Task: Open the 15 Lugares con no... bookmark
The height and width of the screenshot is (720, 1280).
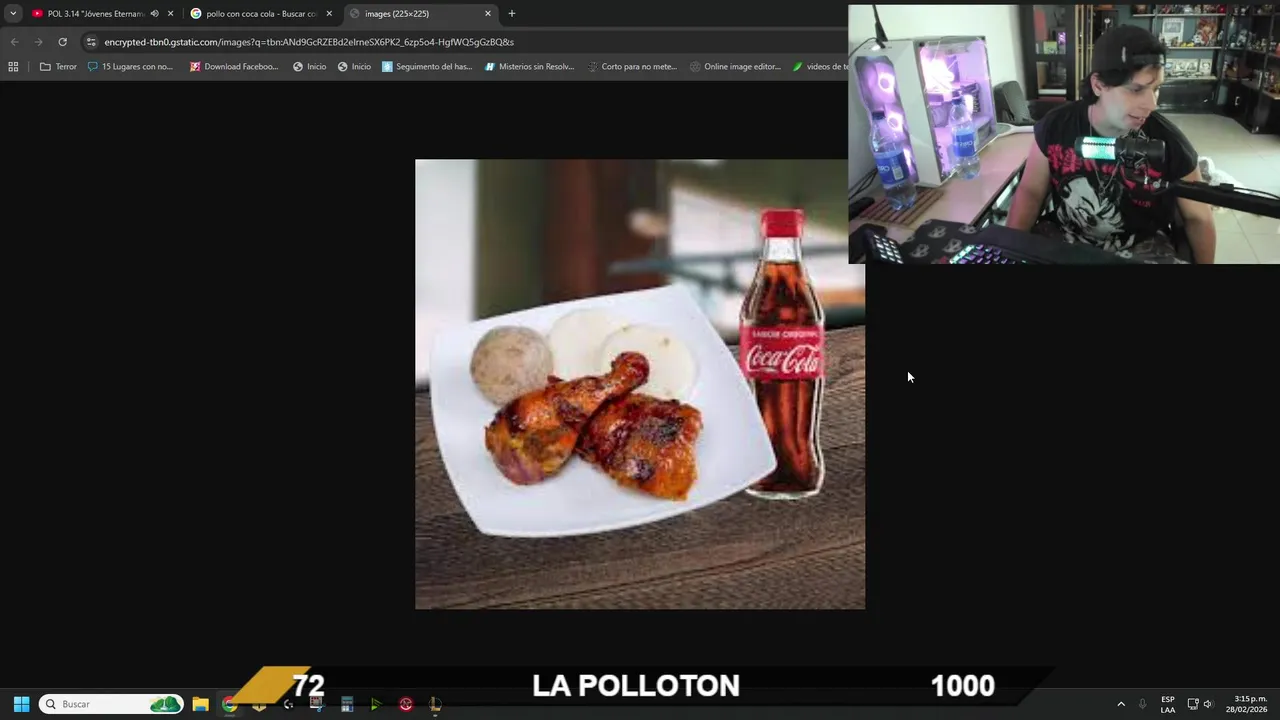Action: (130, 67)
